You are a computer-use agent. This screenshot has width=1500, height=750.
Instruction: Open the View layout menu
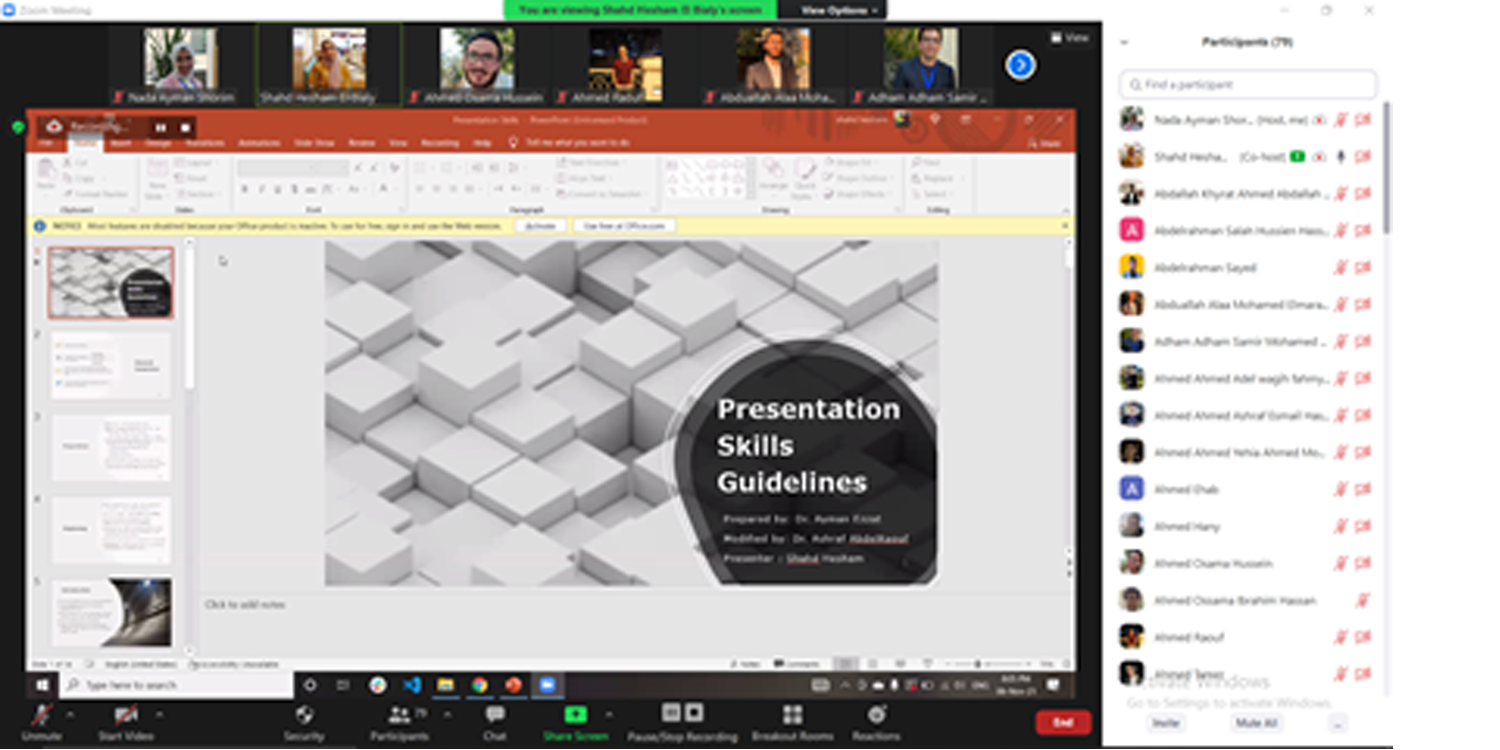tap(1069, 37)
